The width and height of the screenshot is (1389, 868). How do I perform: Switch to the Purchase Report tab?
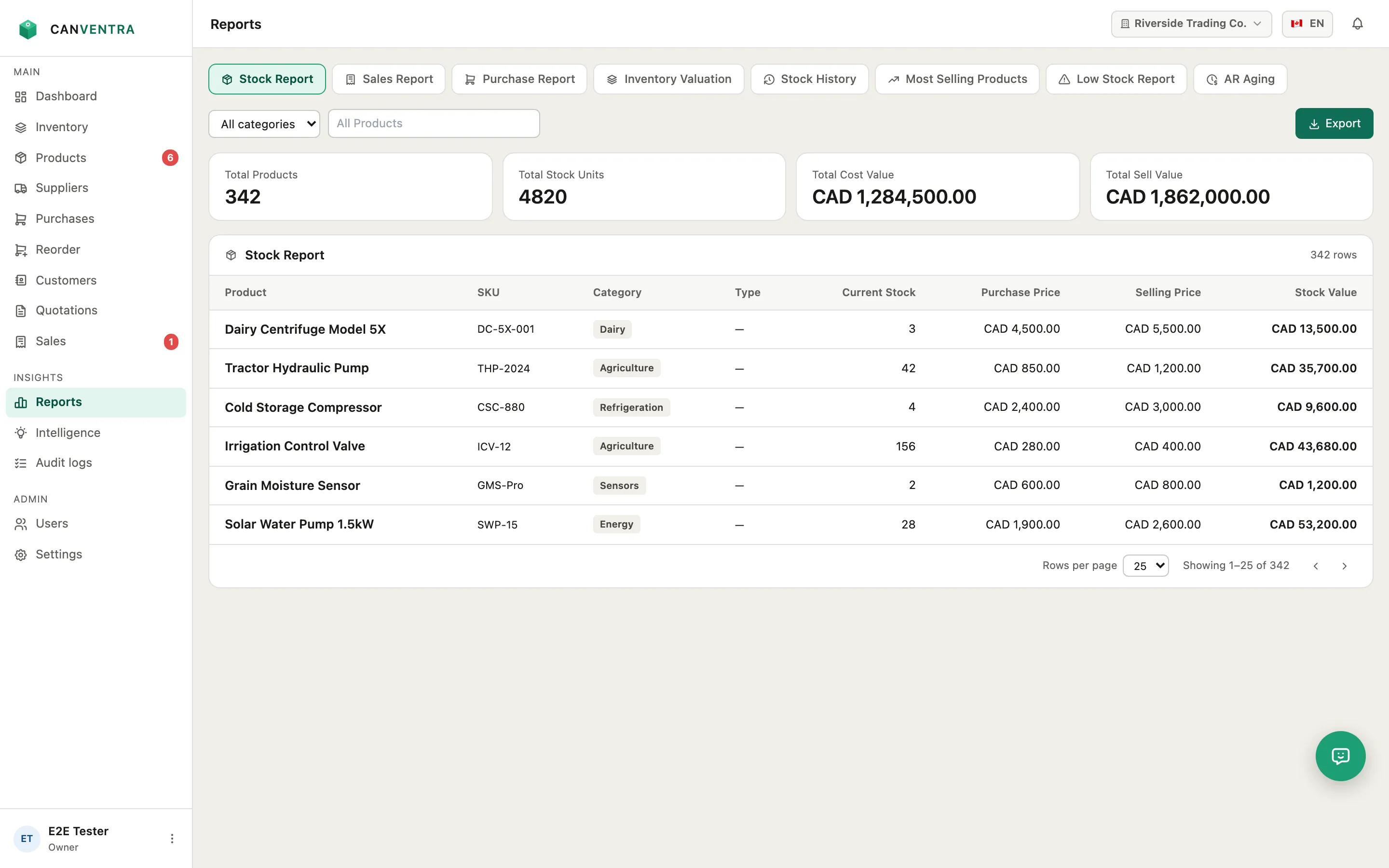pyautogui.click(x=519, y=79)
